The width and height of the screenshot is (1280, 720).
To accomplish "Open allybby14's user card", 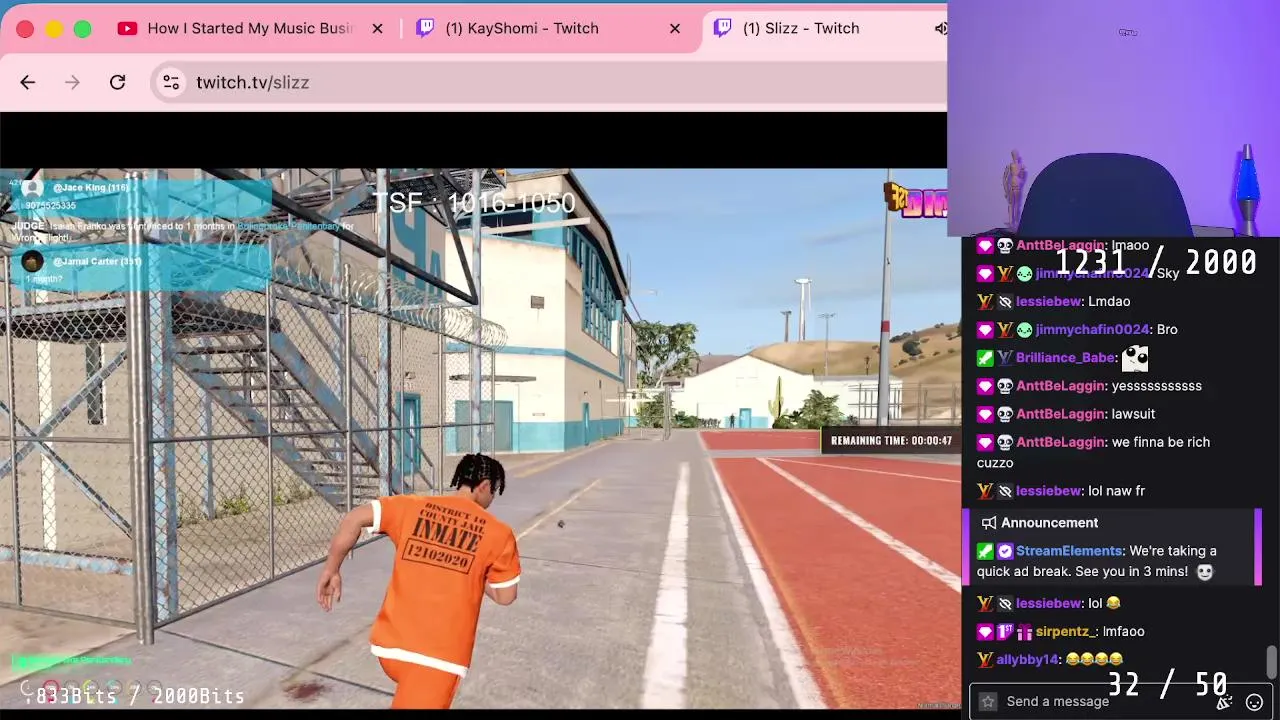I will [1027, 659].
